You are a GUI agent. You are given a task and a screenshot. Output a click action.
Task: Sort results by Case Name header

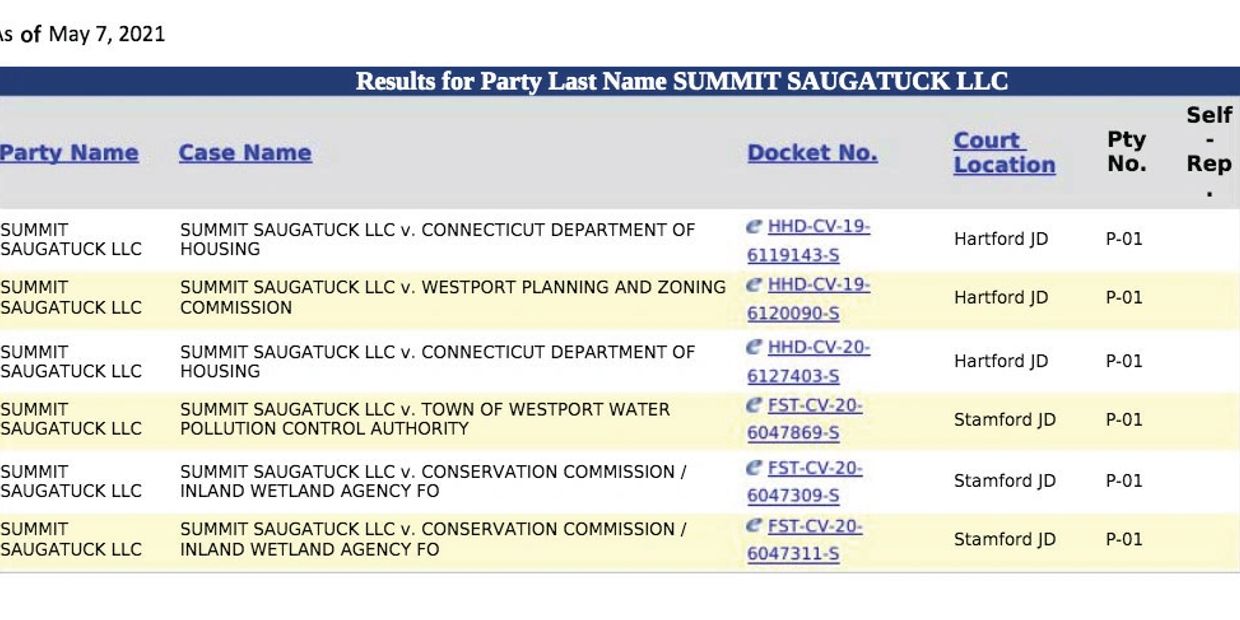pyautogui.click(x=245, y=153)
